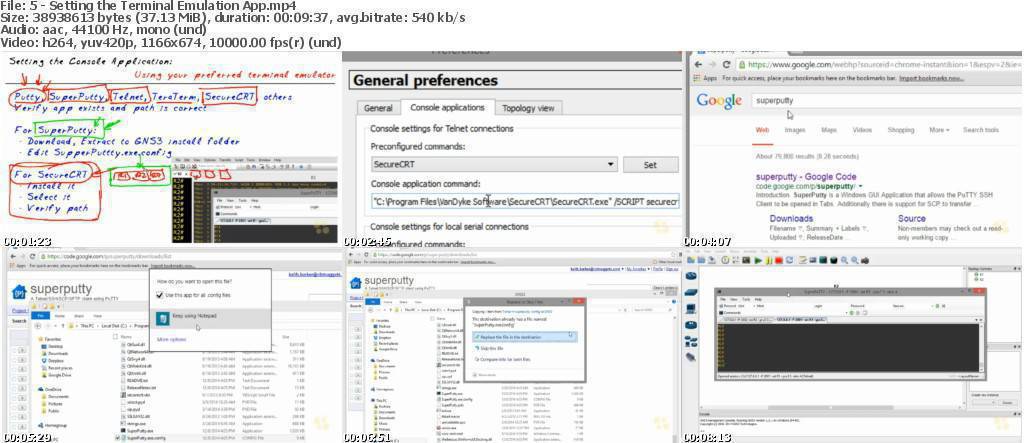Switch to the Console applications tab
This screenshot has height=443, width=1024.
point(447,107)
